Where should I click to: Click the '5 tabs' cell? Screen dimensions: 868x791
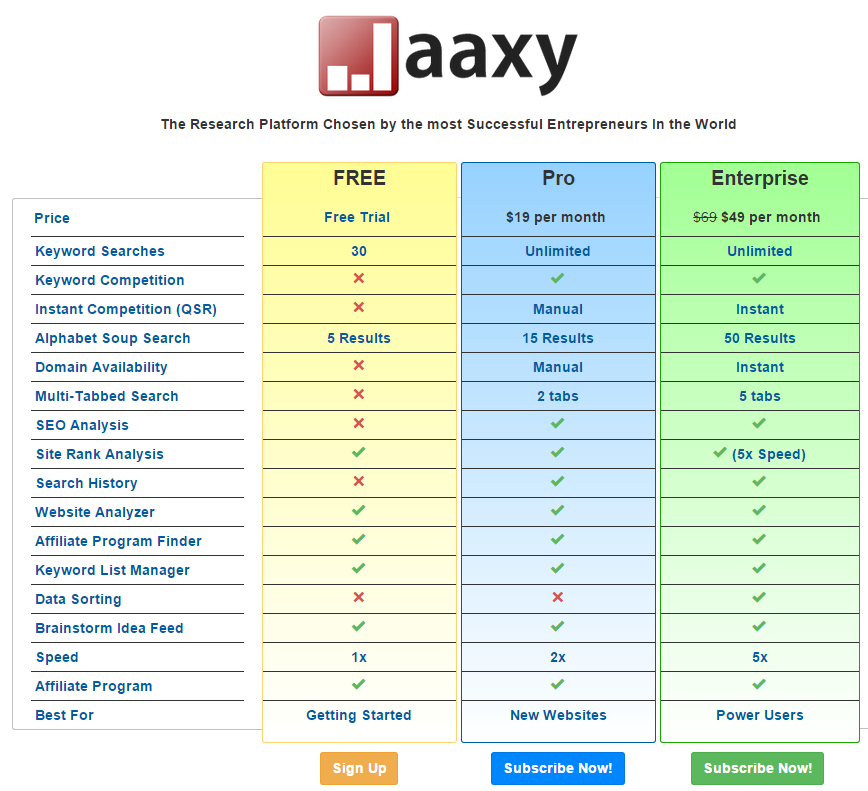[760, 396]
